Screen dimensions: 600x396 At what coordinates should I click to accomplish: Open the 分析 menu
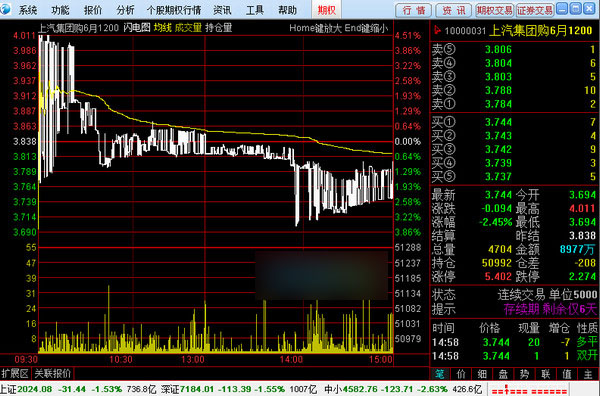click(126, 10)
